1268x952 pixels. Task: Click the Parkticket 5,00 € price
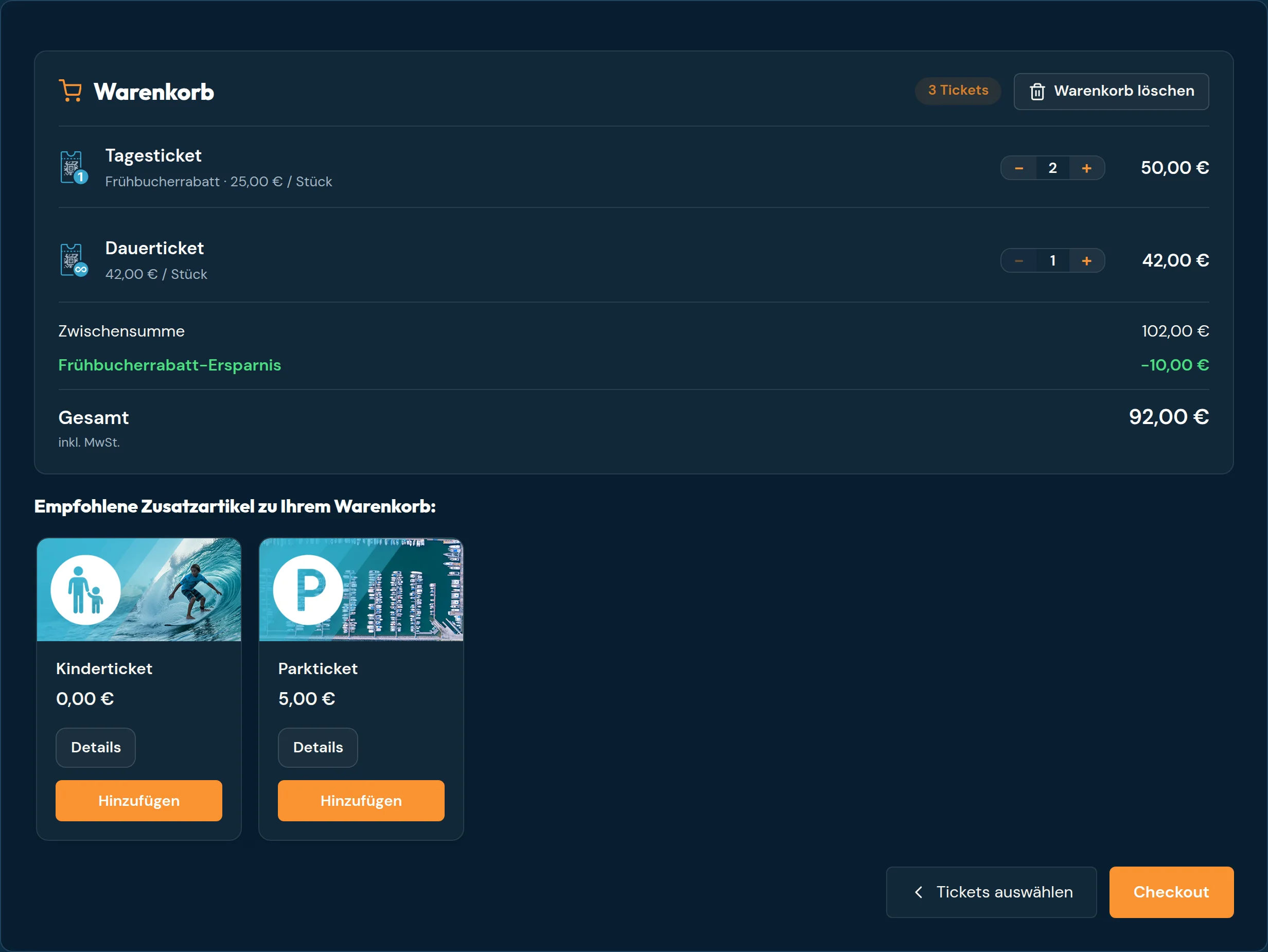tap(307, 699)
